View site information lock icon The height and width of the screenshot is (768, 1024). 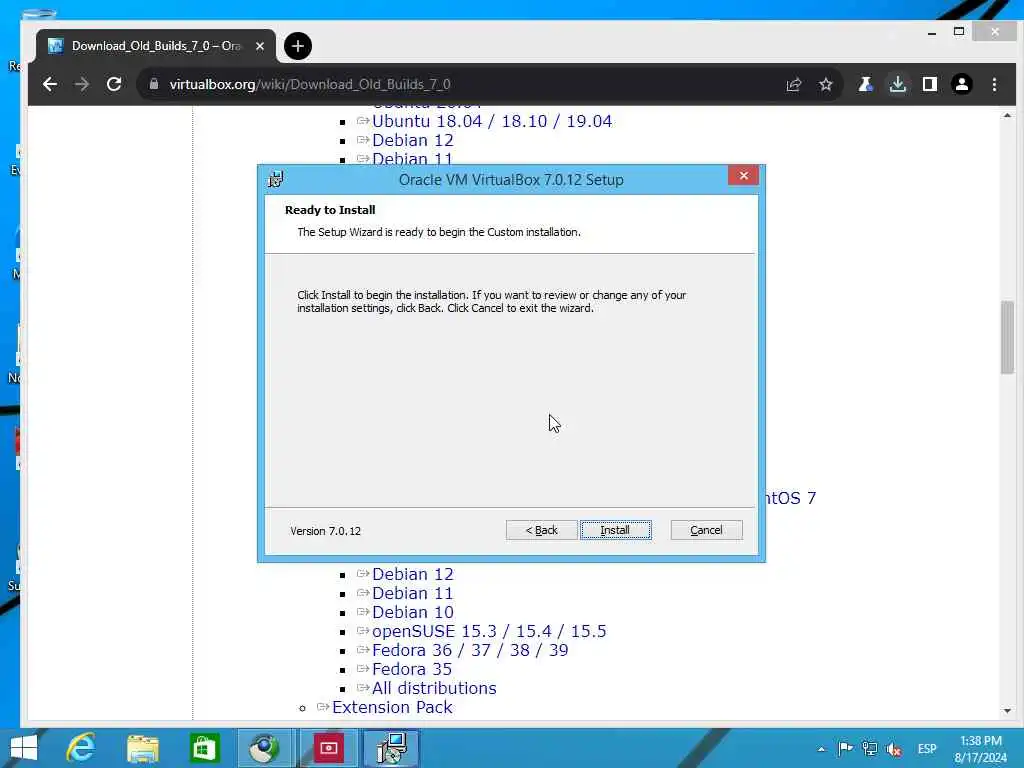154,84
